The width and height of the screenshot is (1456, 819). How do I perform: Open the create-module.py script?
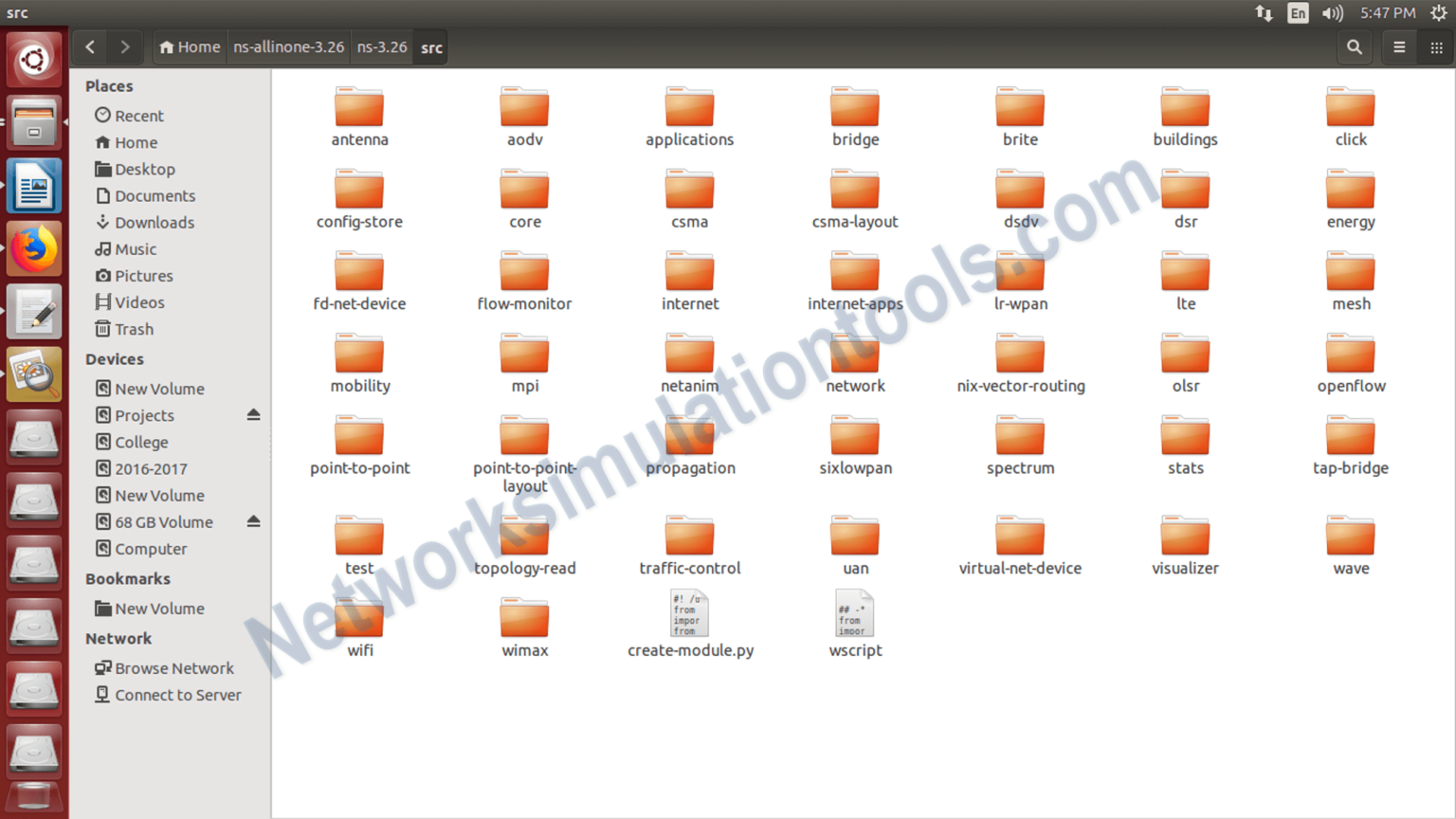689,613
